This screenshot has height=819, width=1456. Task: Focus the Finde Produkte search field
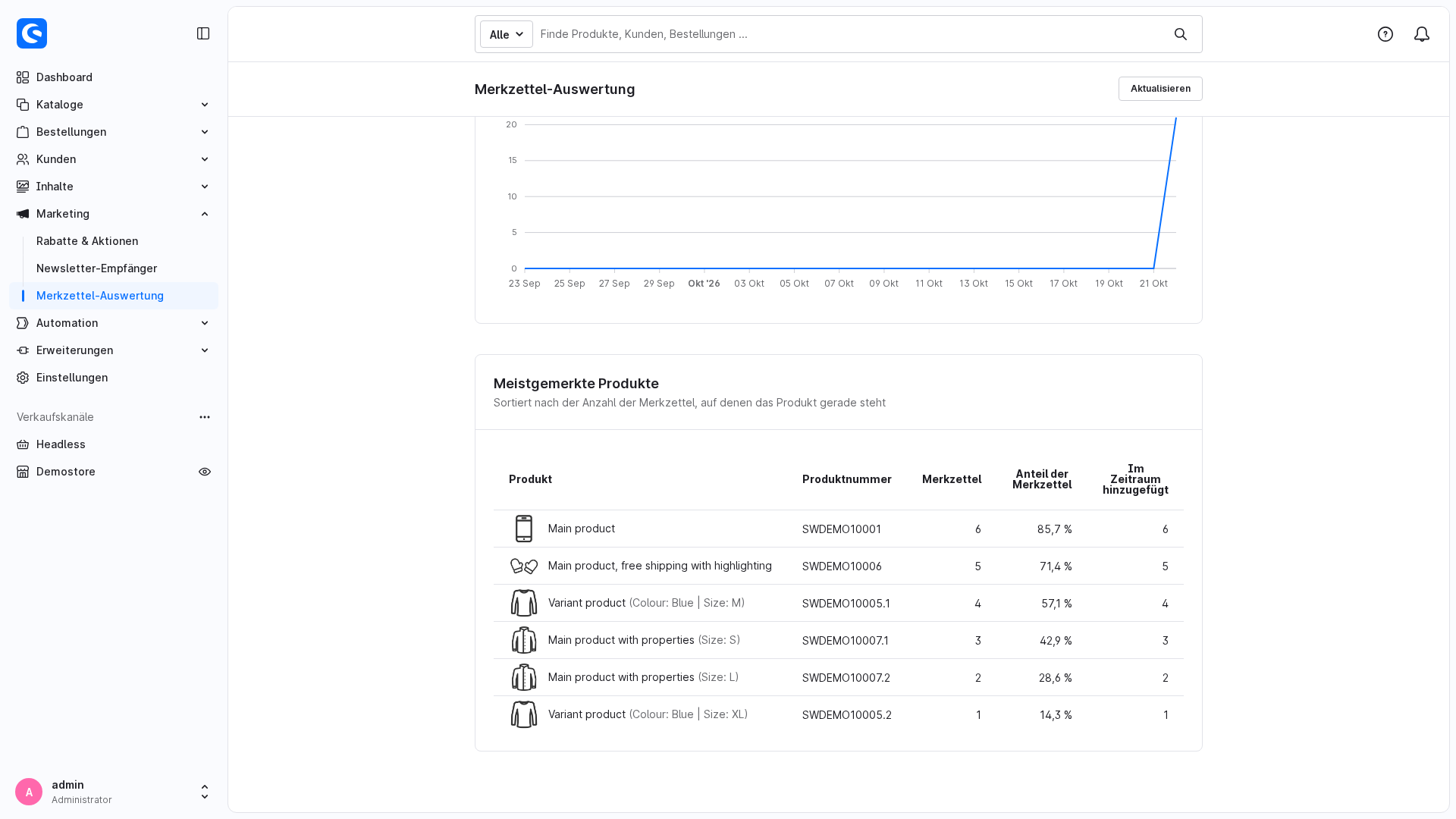[849, 34]
